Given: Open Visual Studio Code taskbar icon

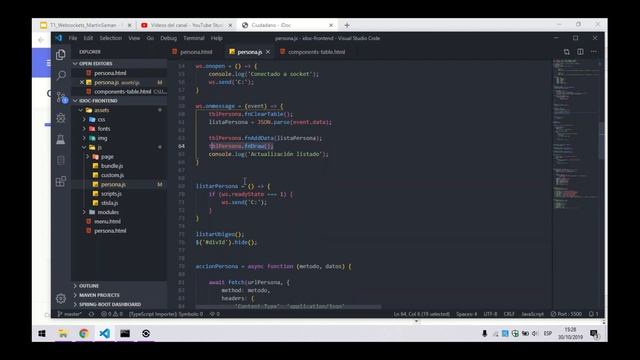Looking at the screenshot, I should pos(104,333).
